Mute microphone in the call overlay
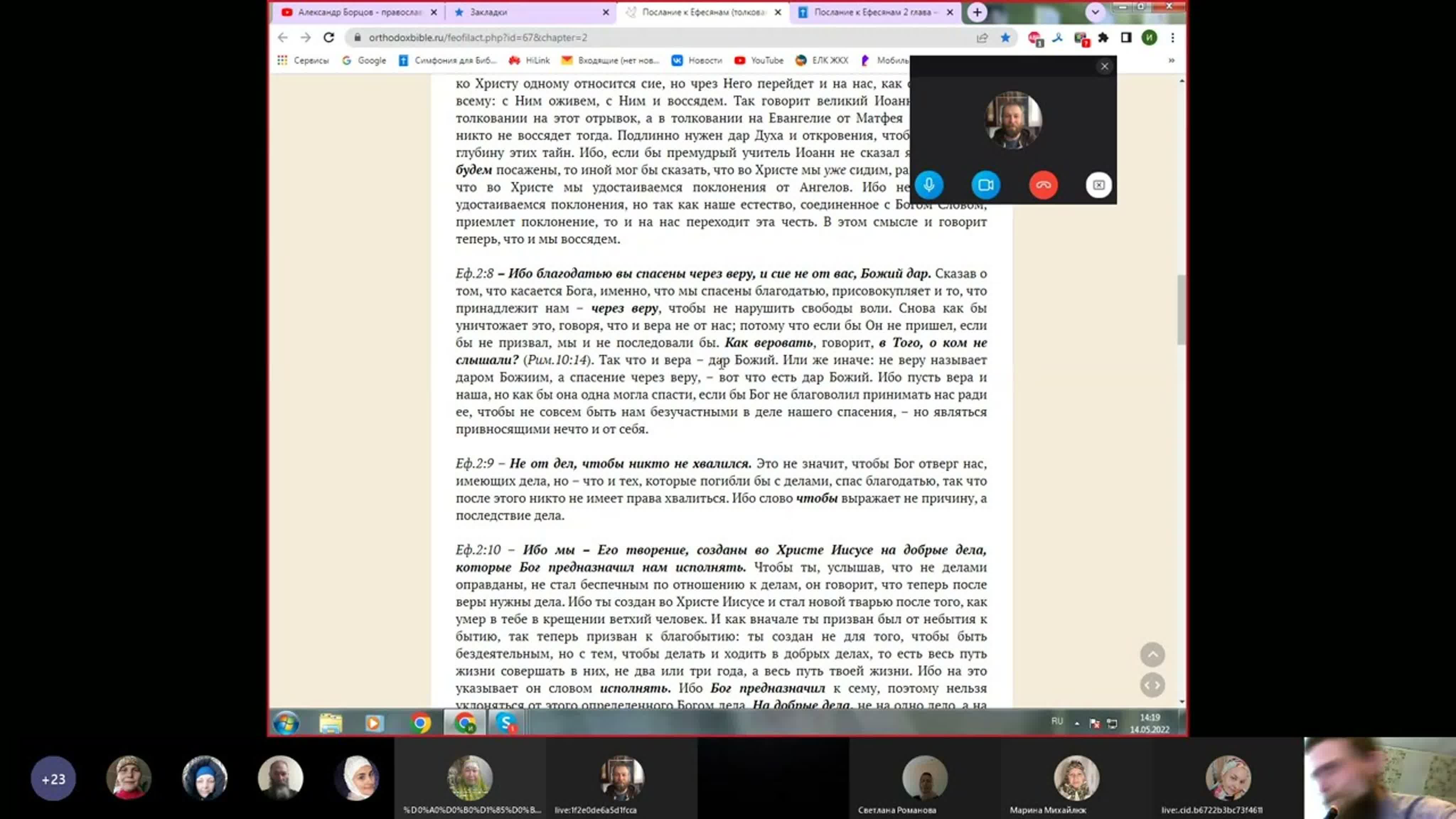The width and height of the screenshot is (1456, 819). point(928,185)
